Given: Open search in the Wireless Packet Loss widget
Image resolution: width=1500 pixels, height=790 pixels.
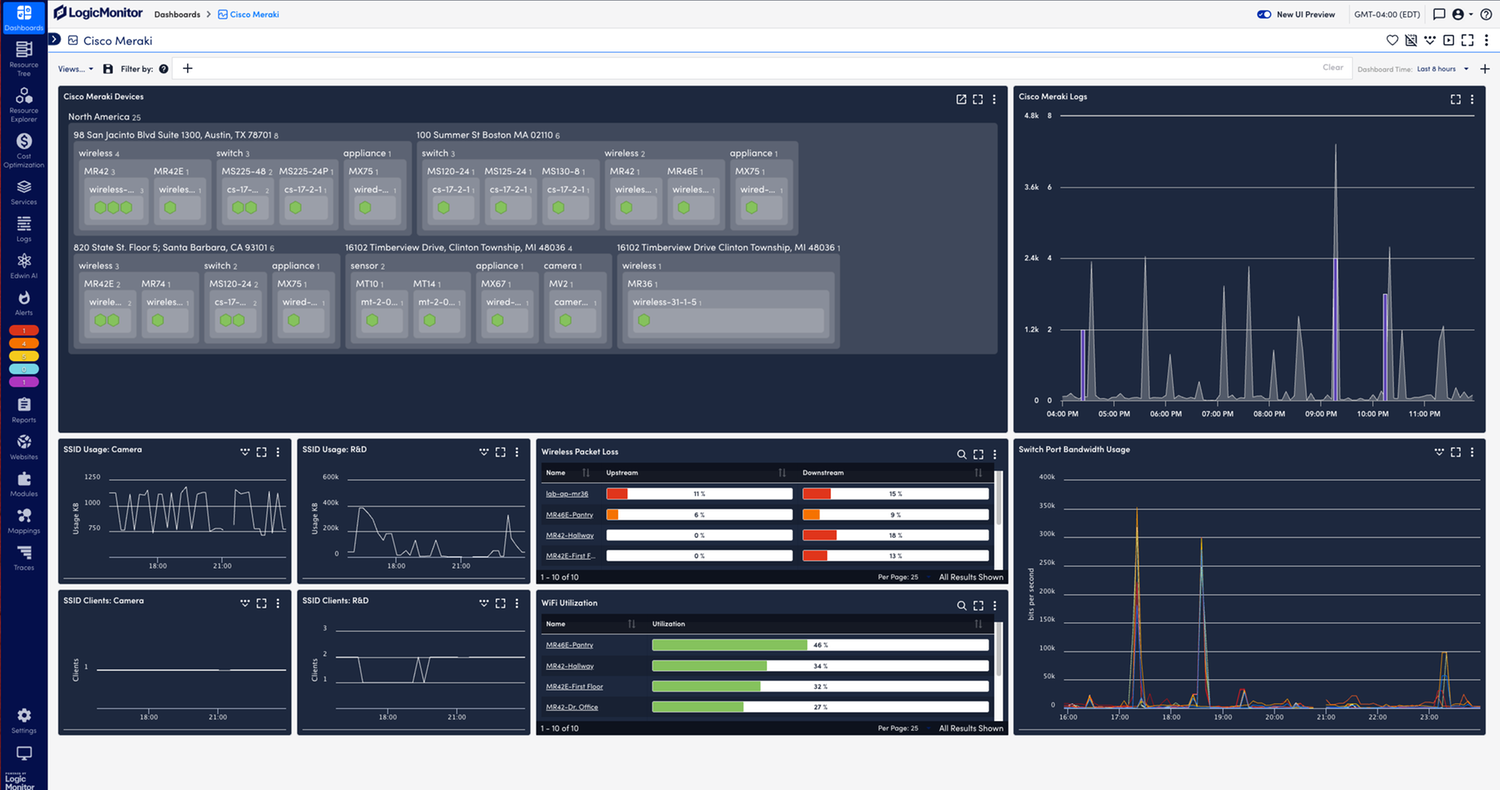Looking at the screenshot, I should tap(961, 453).
